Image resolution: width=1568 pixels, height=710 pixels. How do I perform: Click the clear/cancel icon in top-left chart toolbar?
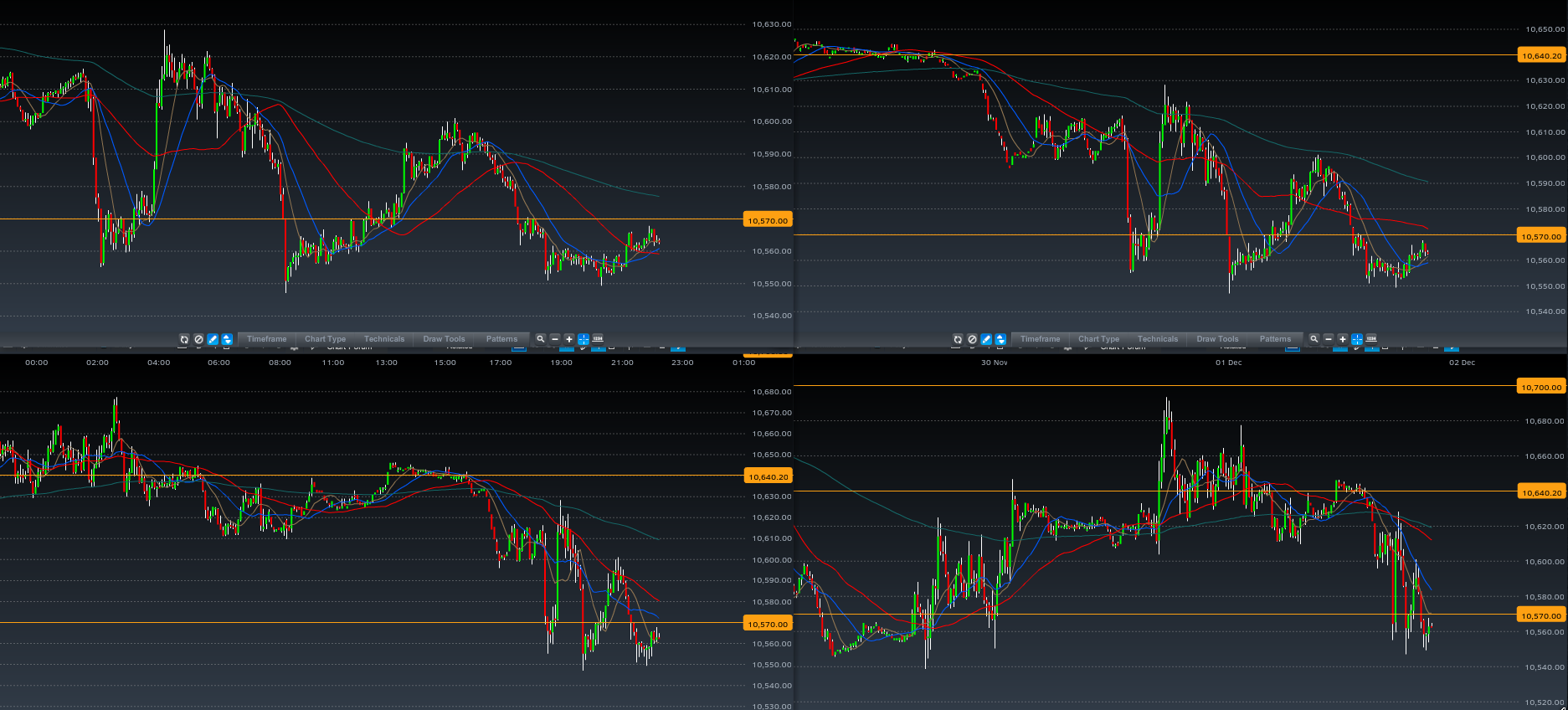click(x=198, y=339)
